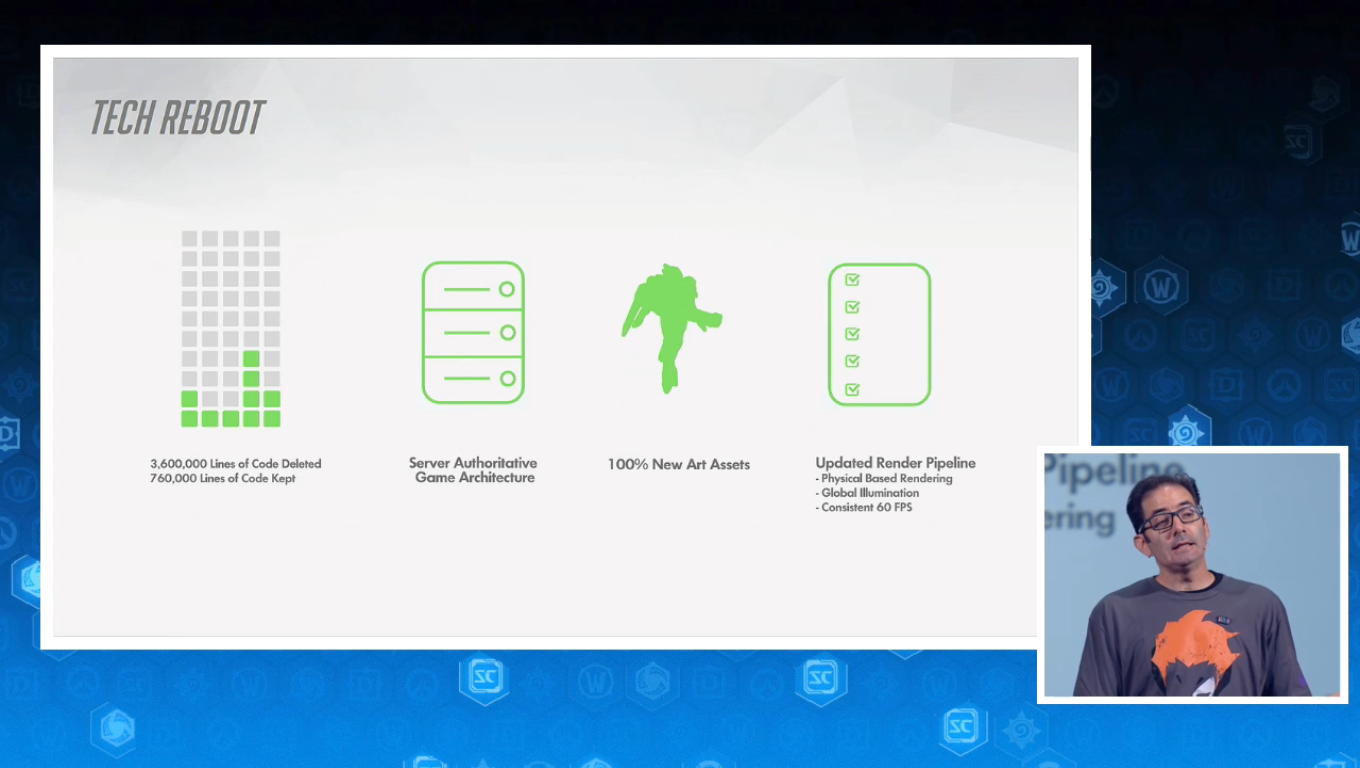Toggle the last checkbox in the checklist icon
This screenshot has width=1360, height=768.
852,389
